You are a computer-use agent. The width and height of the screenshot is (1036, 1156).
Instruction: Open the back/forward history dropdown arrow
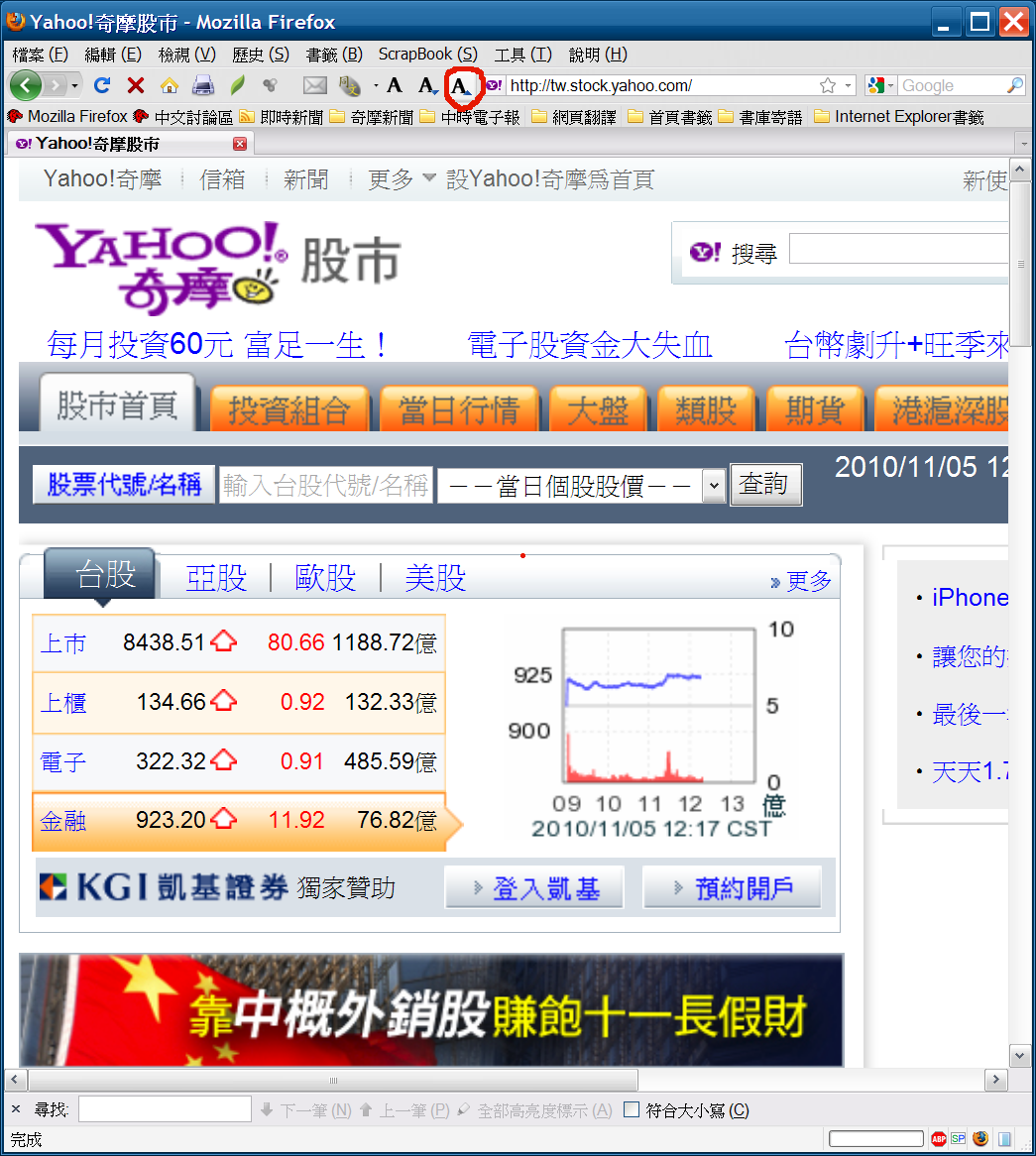[75, 86]
